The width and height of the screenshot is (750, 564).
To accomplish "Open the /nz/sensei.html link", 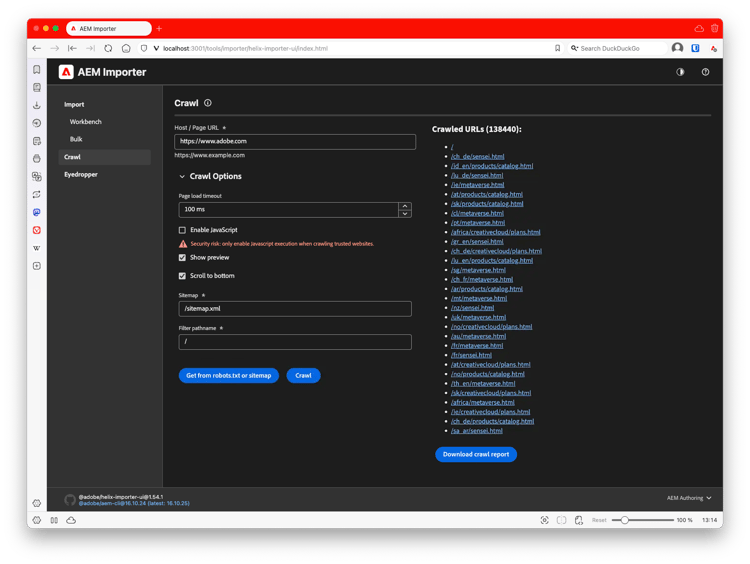I will [x=472, y=308].
